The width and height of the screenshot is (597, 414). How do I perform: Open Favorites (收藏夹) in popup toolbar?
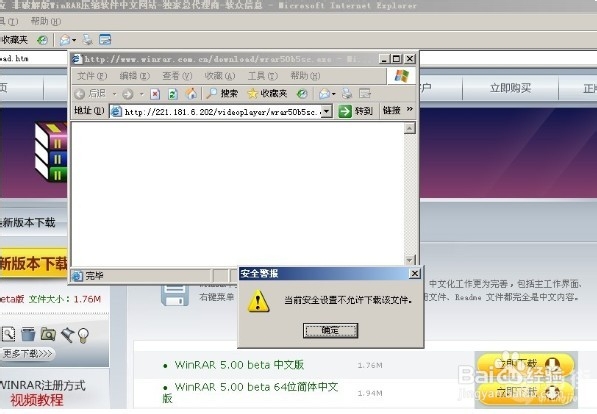point(267,93)
